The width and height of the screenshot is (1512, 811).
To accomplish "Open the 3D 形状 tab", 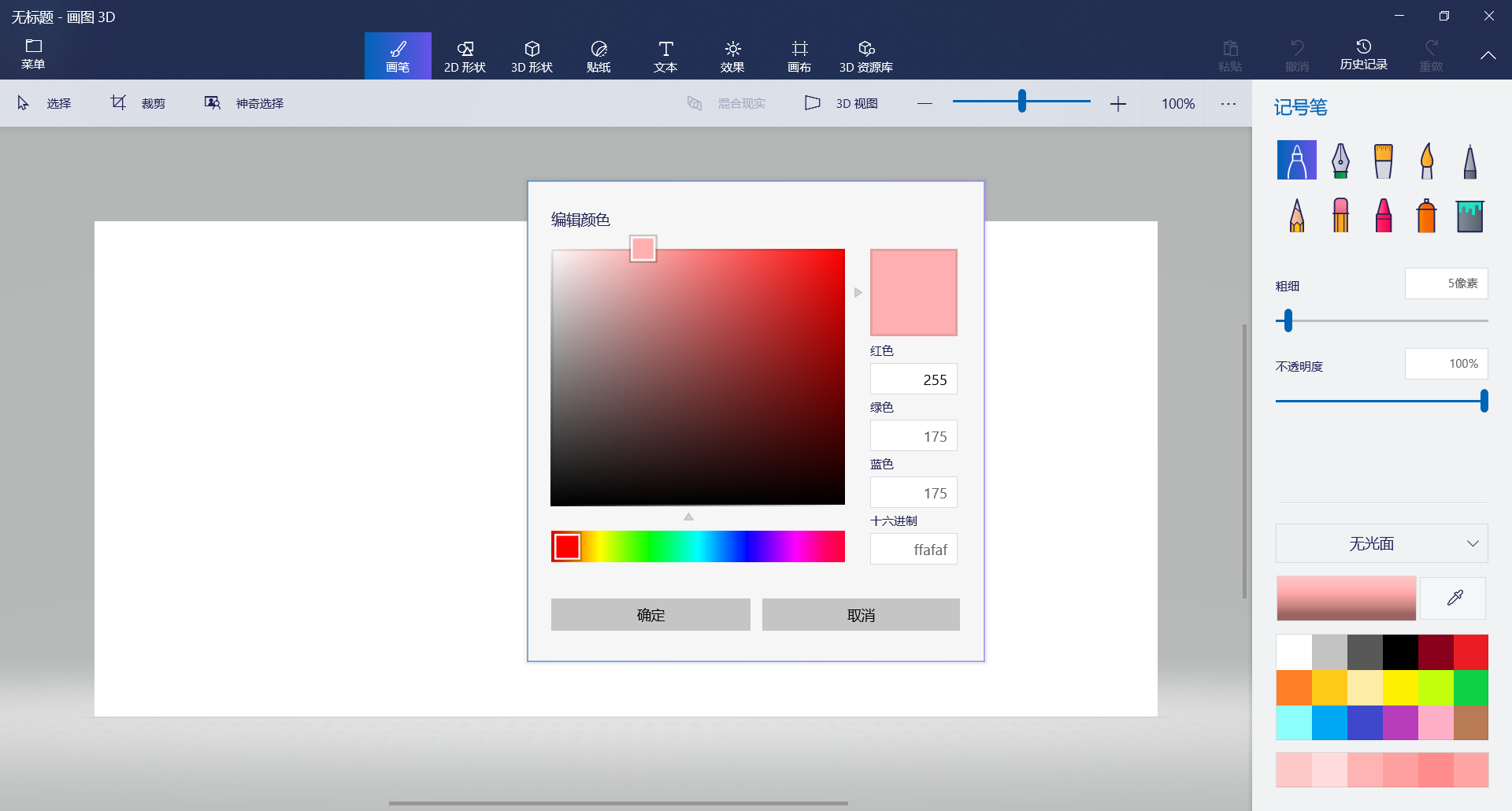I will (532, 56).
